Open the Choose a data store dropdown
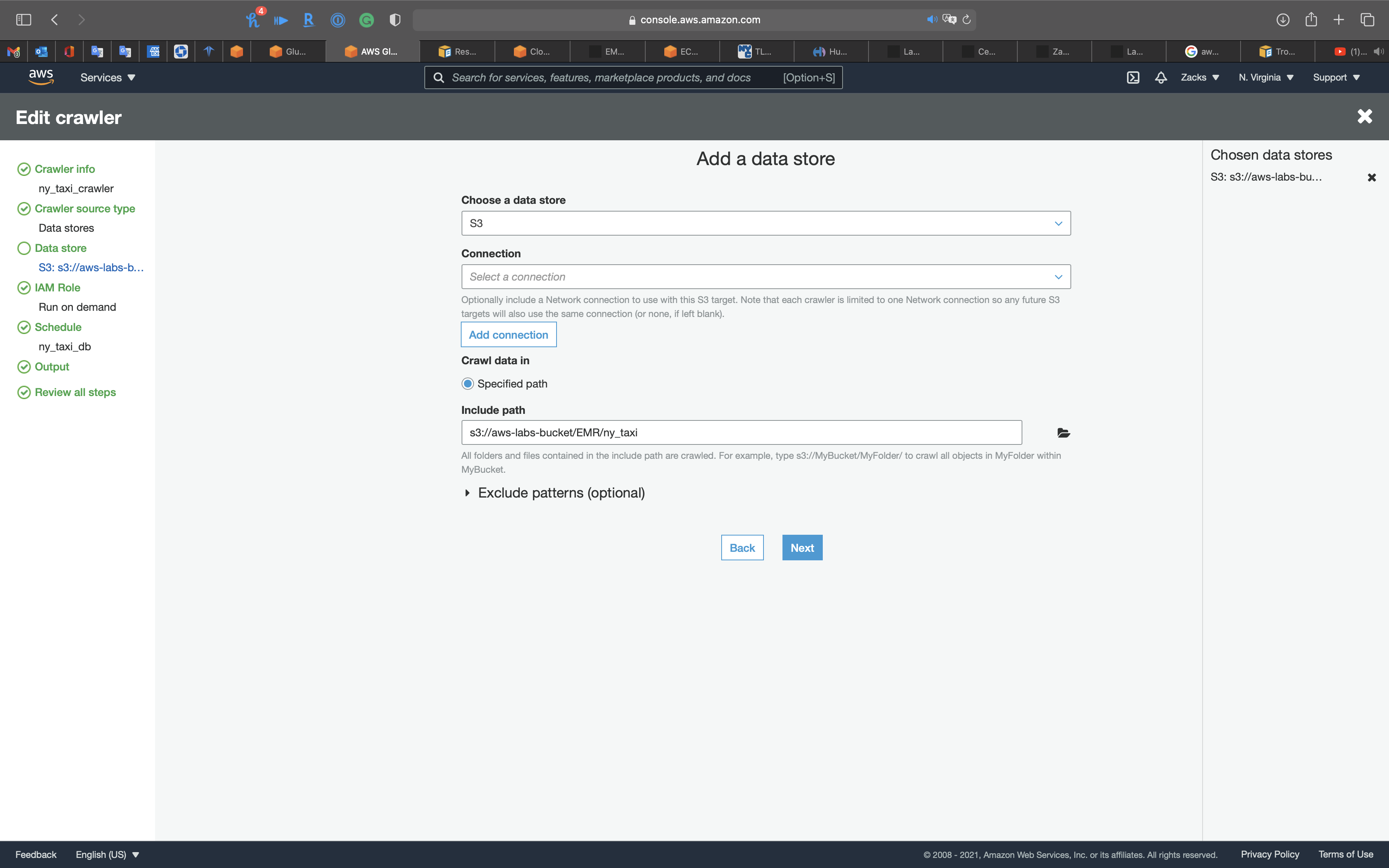The width and height of the screenshot is (1389, 868). point(766,223)
